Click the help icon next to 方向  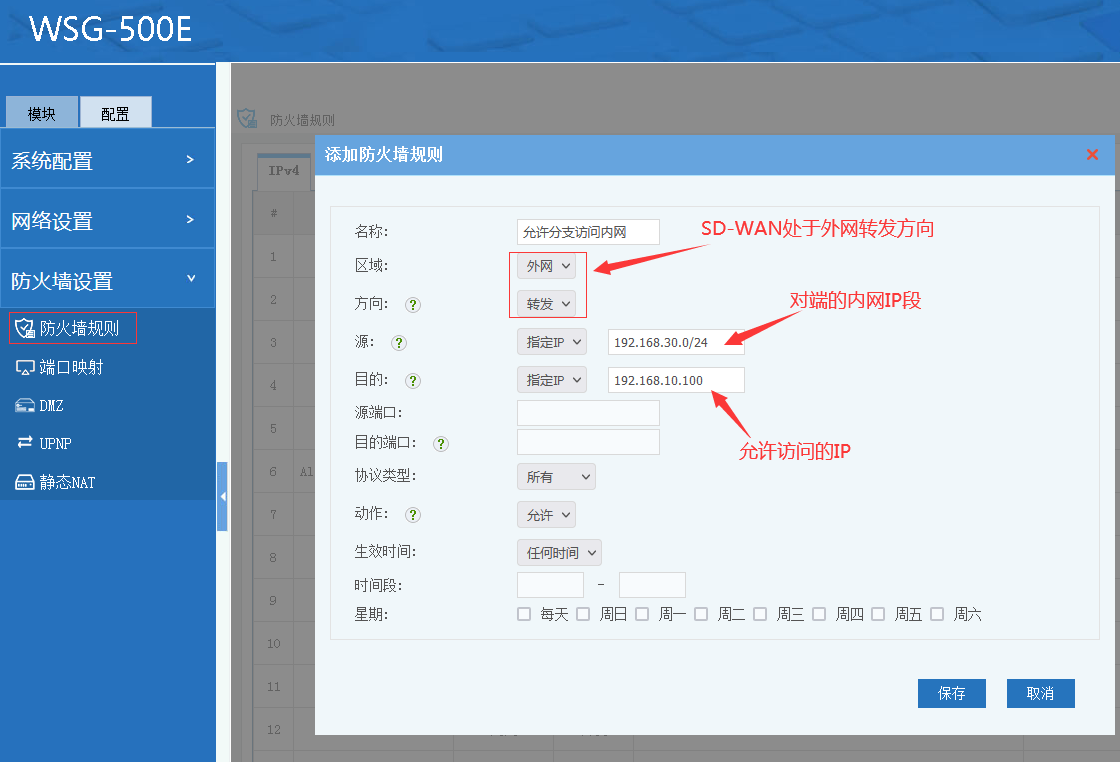point(412,304)
